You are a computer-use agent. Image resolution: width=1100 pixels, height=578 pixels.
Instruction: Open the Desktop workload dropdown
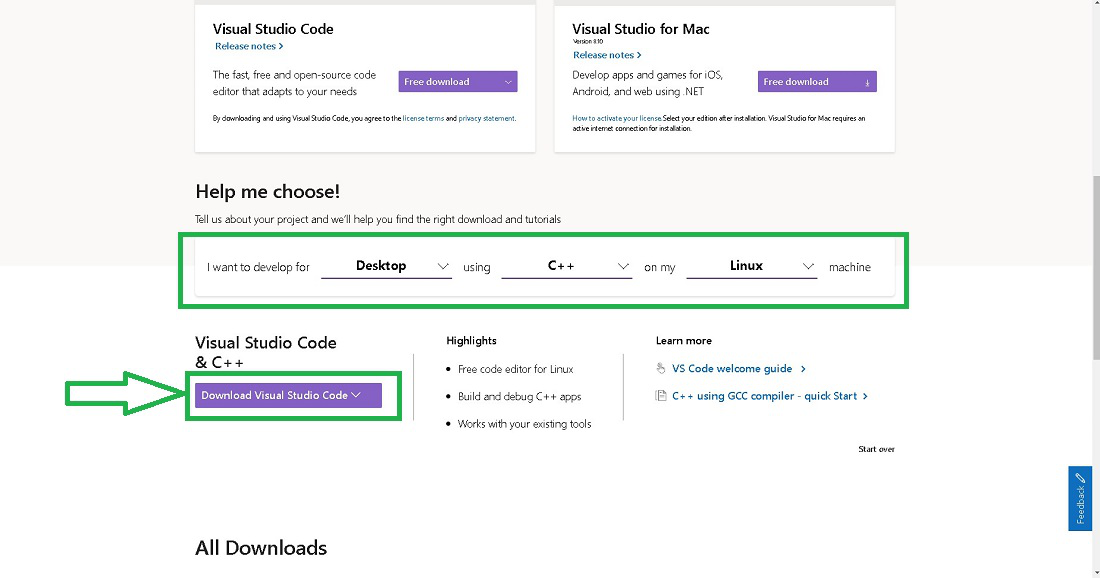pos(386,266)
